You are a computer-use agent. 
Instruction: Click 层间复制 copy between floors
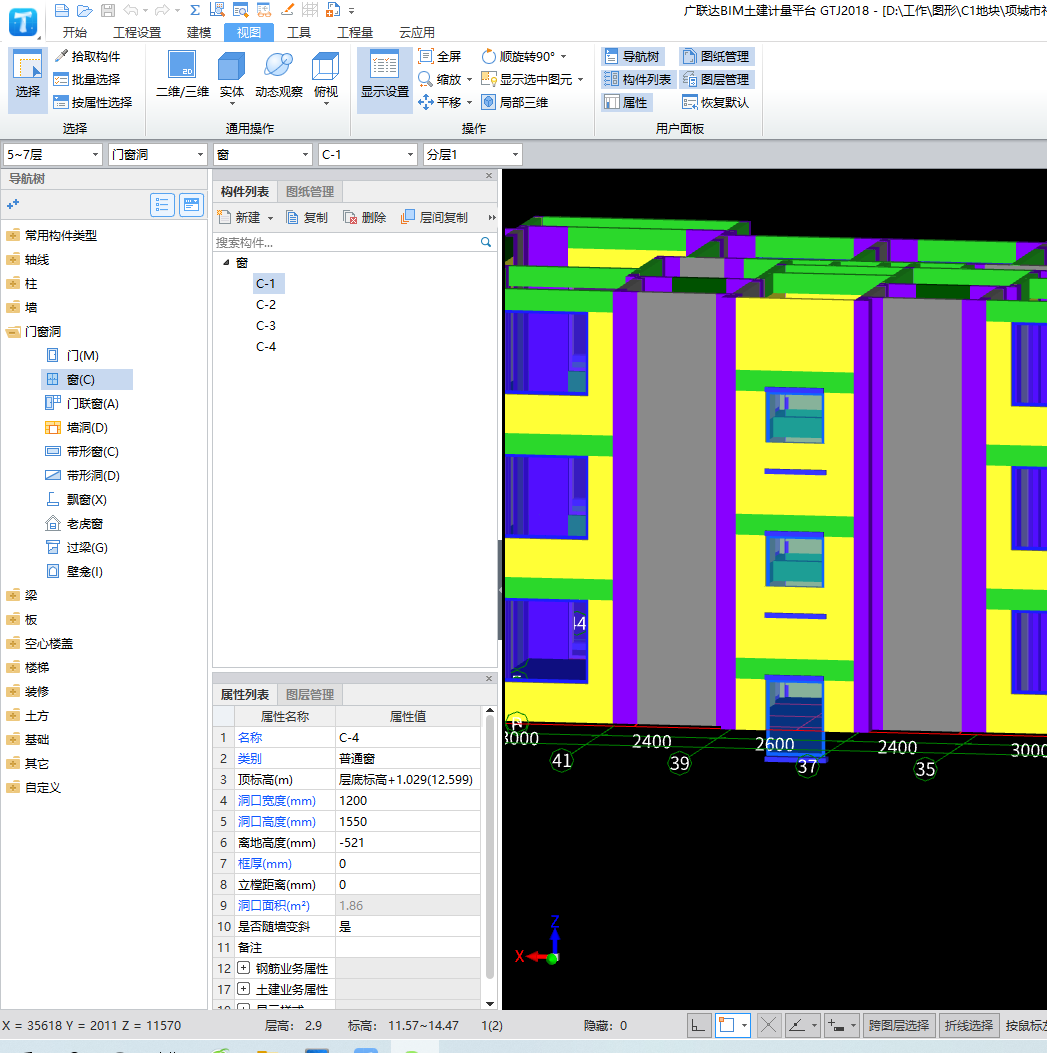[435, 218]
